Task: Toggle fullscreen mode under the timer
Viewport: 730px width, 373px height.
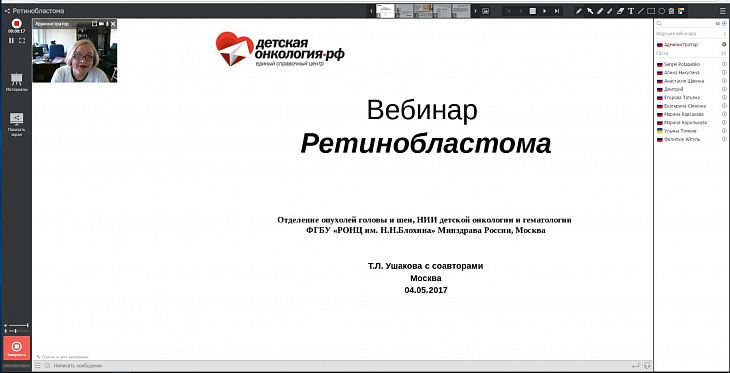Action: (22, 41)
